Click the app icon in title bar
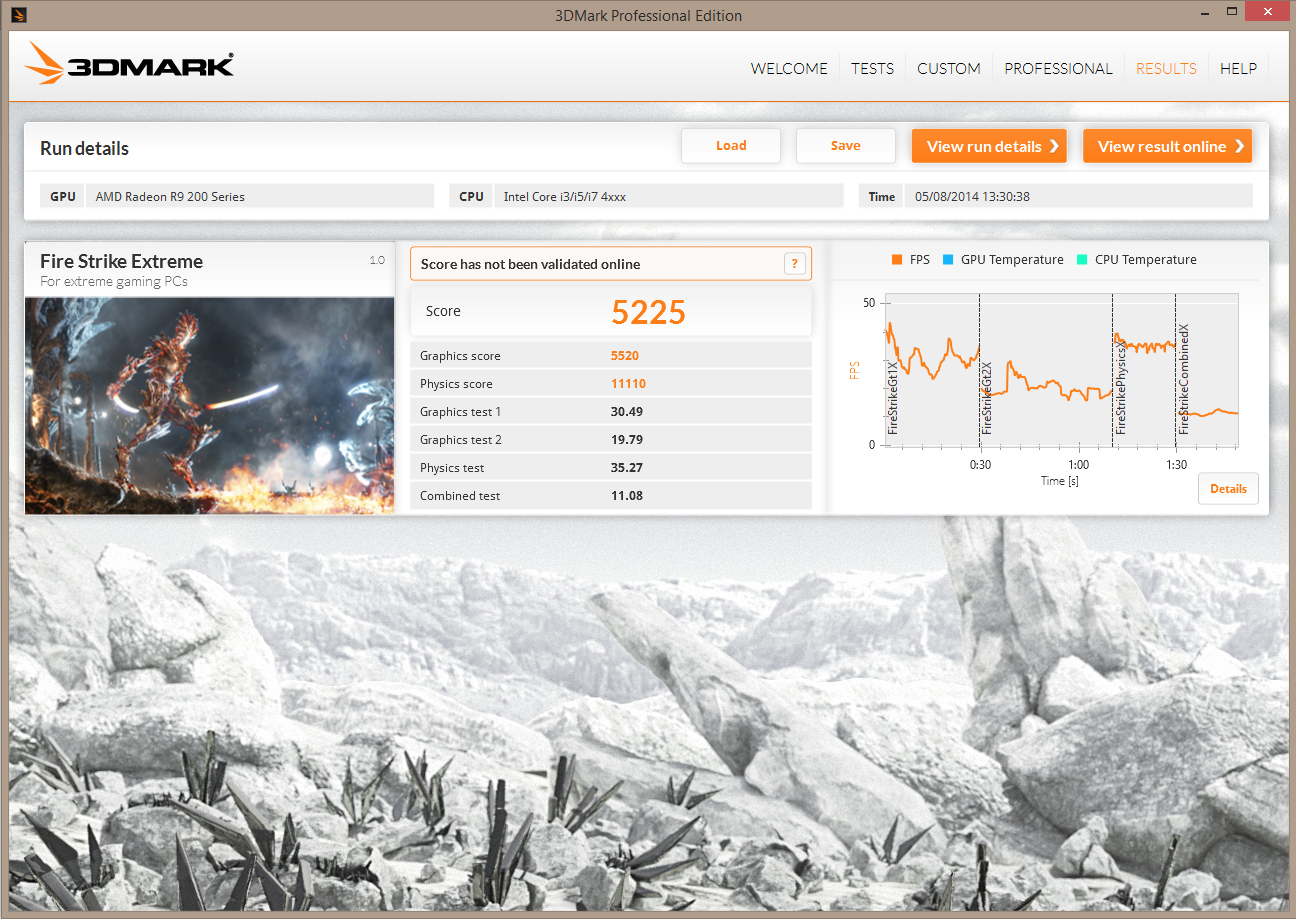 pos(19,15)
